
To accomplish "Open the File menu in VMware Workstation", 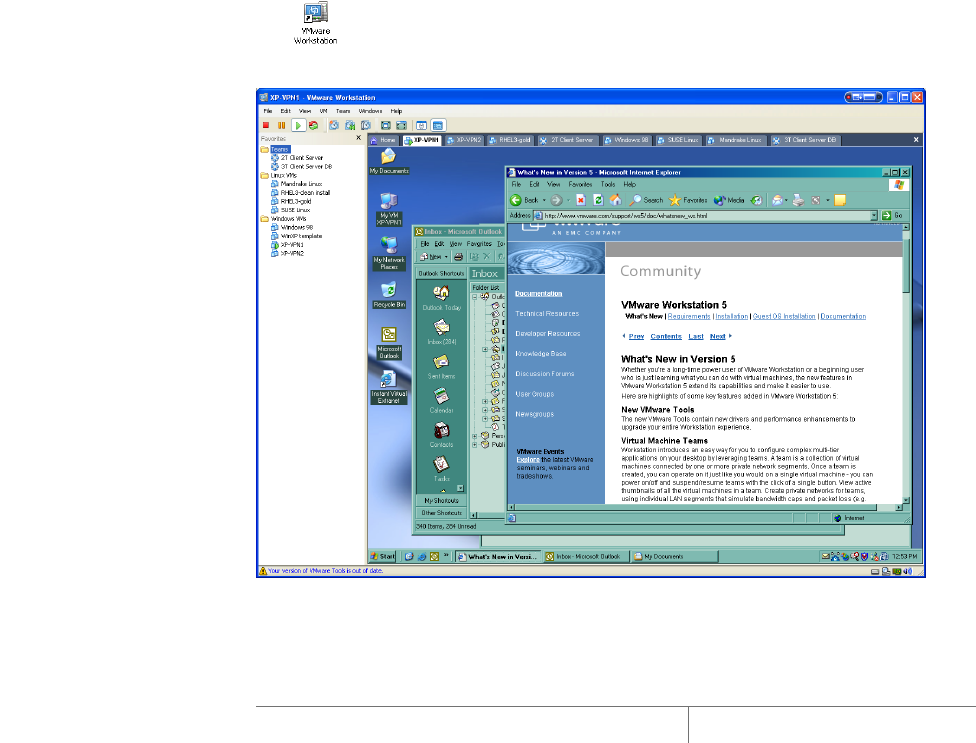I will [268, 111].
